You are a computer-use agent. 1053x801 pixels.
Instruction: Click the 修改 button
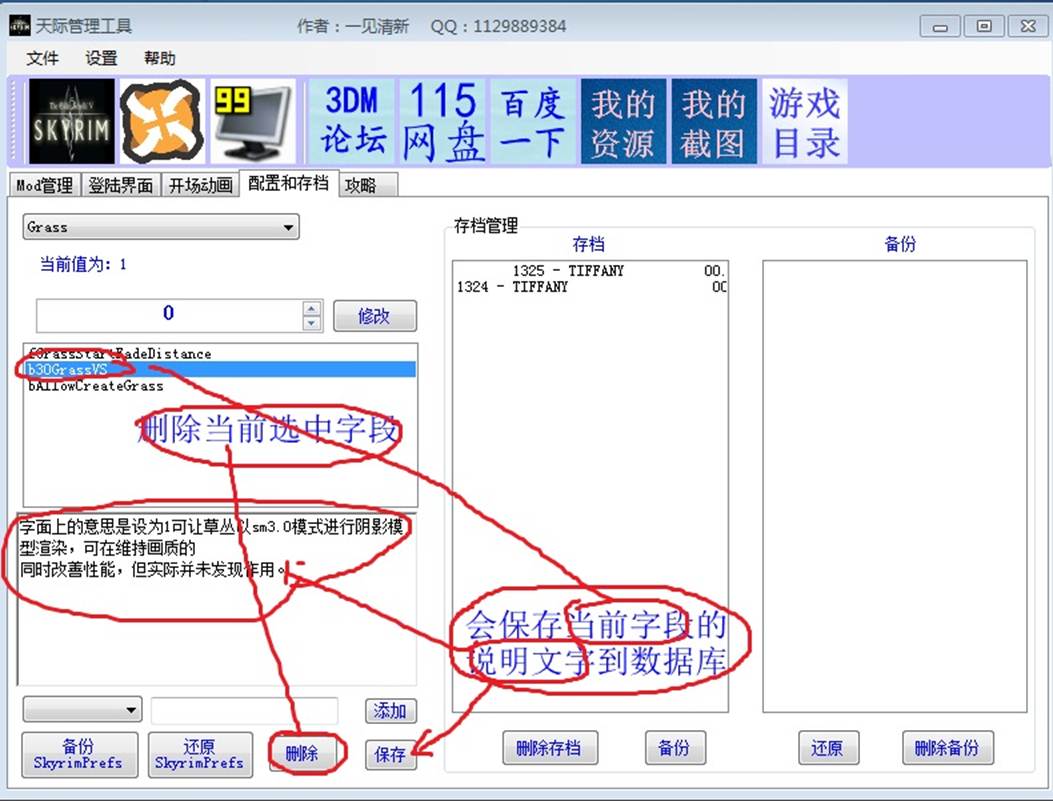374,316
